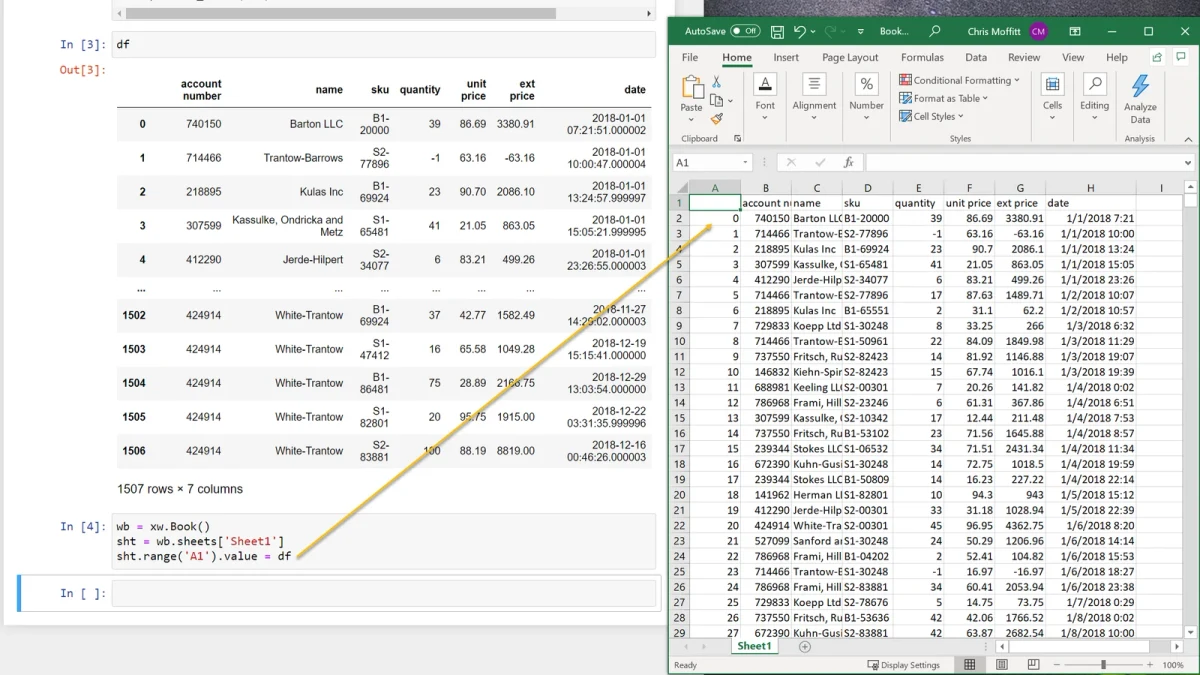Viewport: 1200px width, 675px height.
Task: Select the Sheet1 worksheet tab
Action: [754, 647]
